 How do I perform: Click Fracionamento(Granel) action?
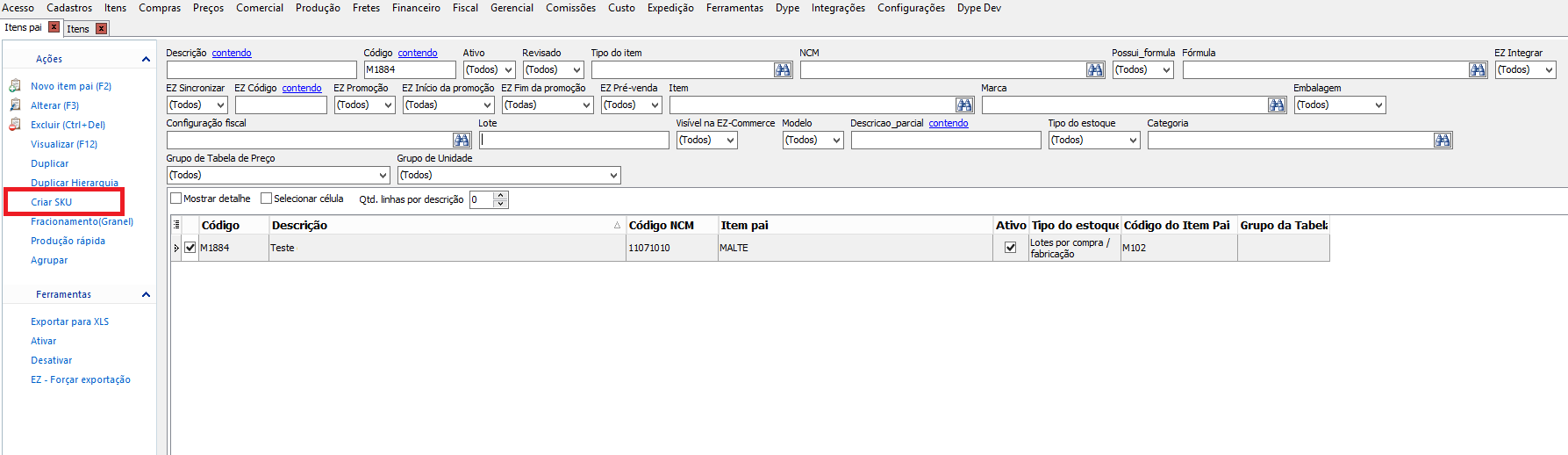(x=82, y=221)
